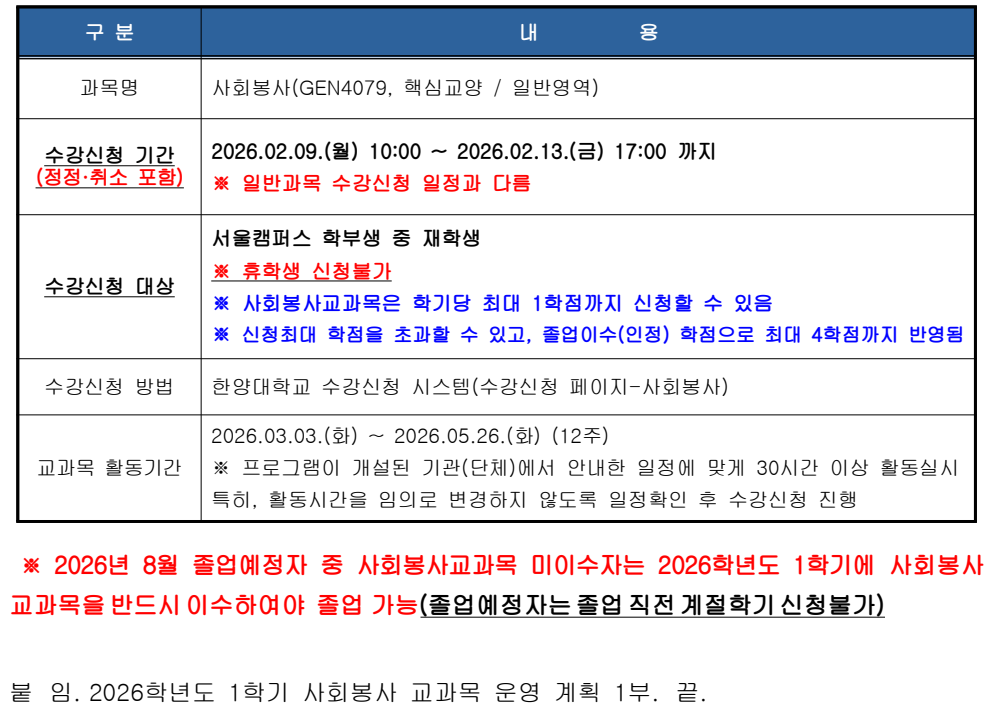991x712 pixels.
Task: Click the activity period '2026.03.03.(화) ~ 2026.05.26.(화) (12주)'
Action: (x=409, y=437)
